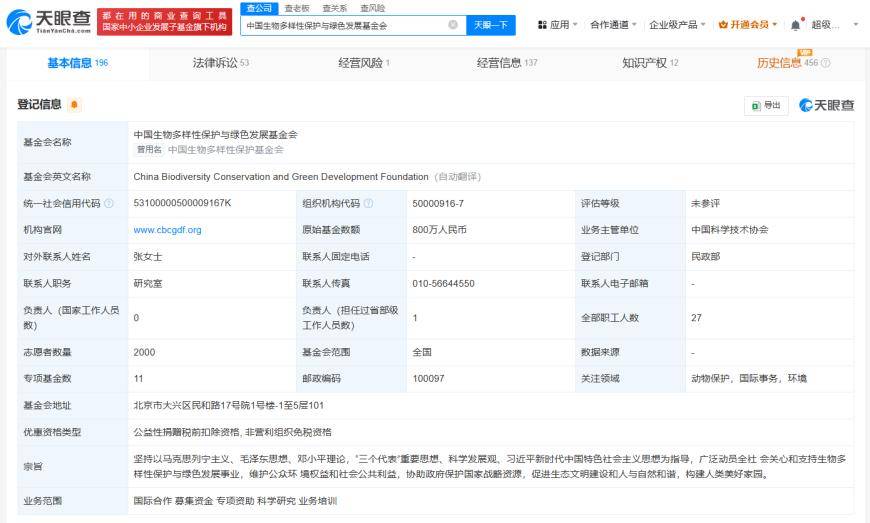Viewport: 870px width, 523px height.
Task: Click the postal code 100097
Action: click(x=428, y=379)
